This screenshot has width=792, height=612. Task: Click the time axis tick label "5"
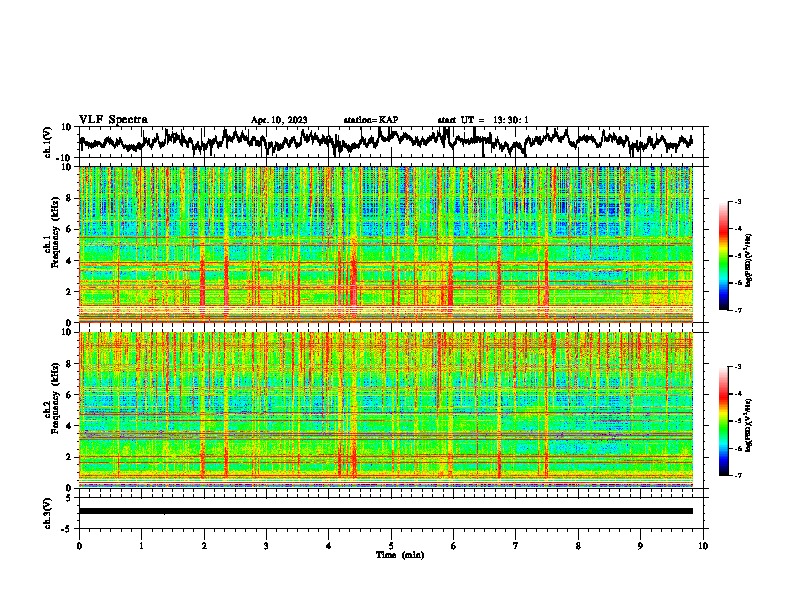click(x=391, y=546)
